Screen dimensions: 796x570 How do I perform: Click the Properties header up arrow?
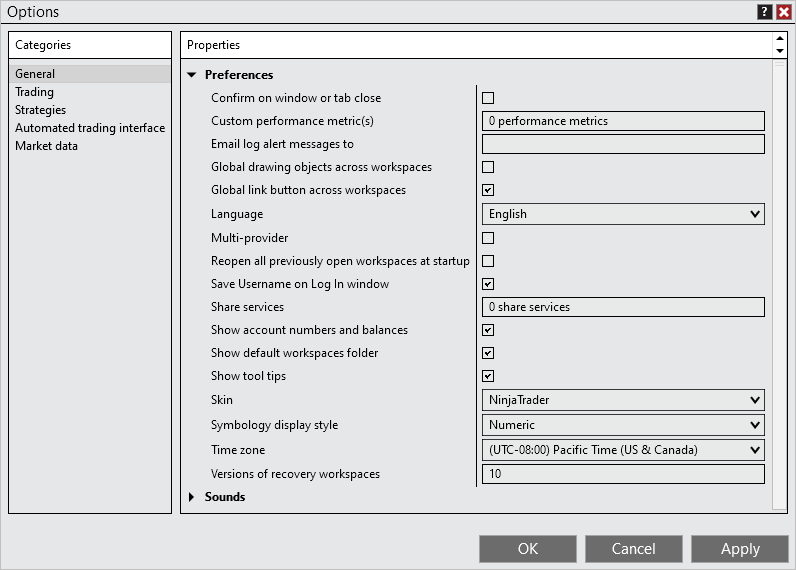pyautogui.click(x=780, y=39)
